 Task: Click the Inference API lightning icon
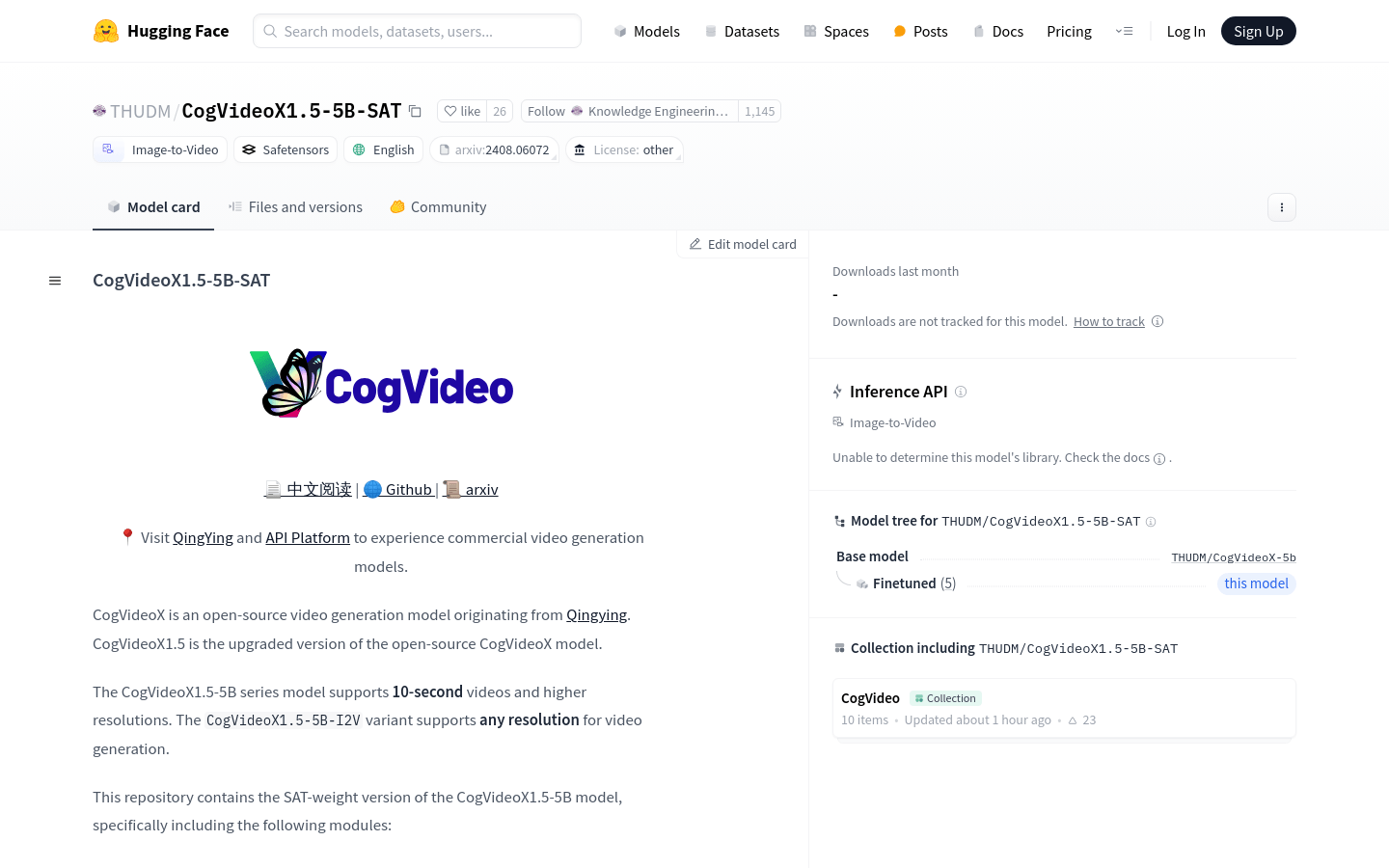tap(837, 392)
